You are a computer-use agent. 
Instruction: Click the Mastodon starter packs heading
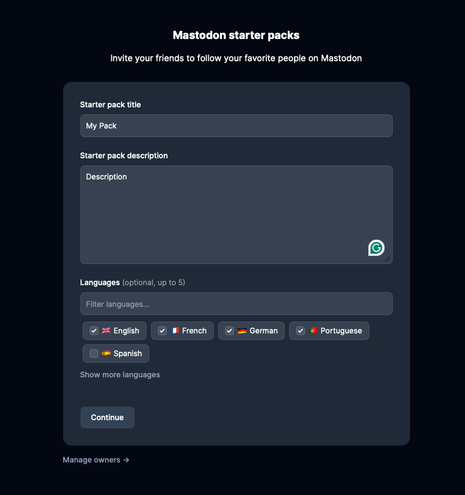236,35
